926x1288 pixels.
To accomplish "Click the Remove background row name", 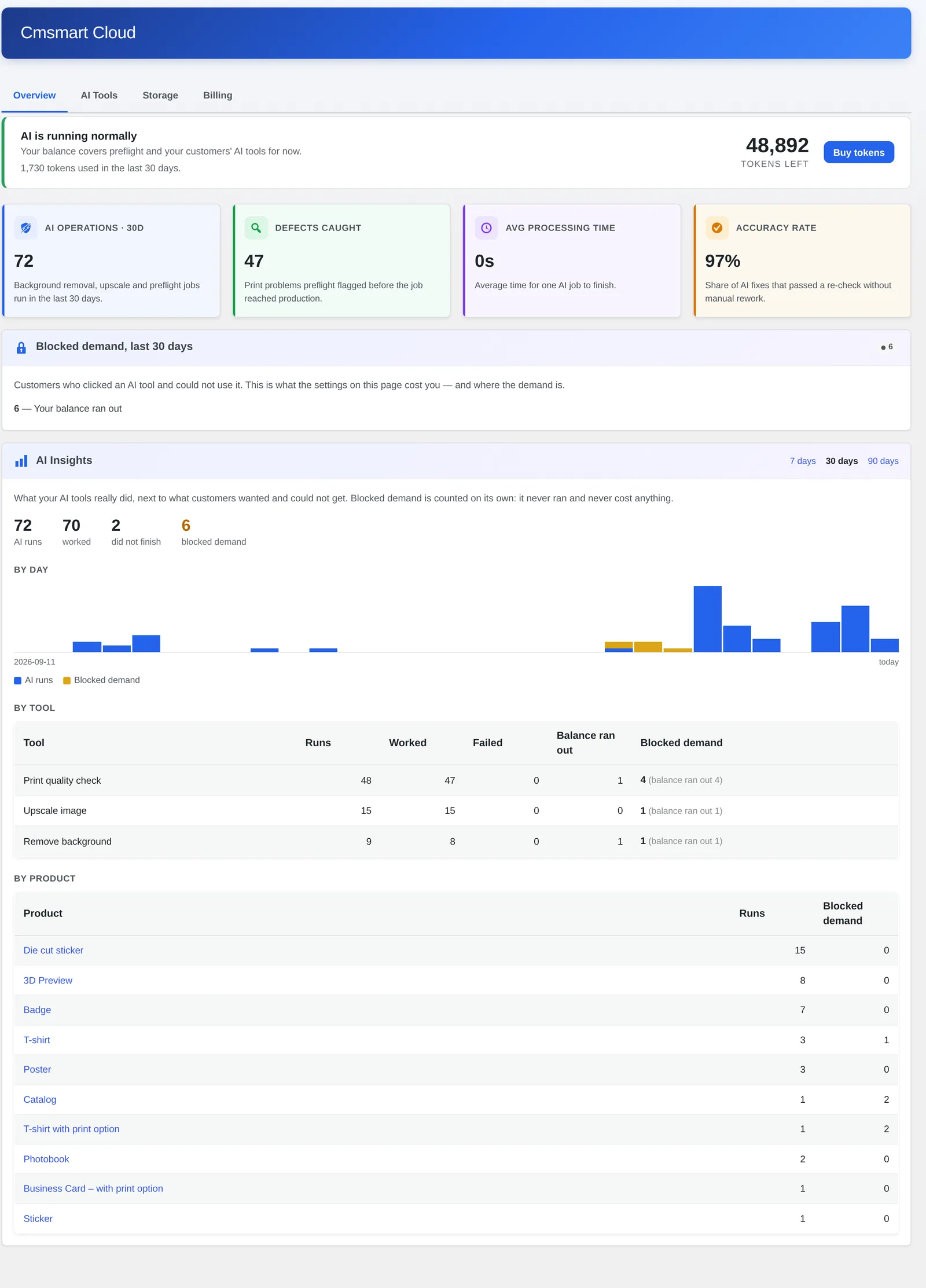I will coord(67,842).
